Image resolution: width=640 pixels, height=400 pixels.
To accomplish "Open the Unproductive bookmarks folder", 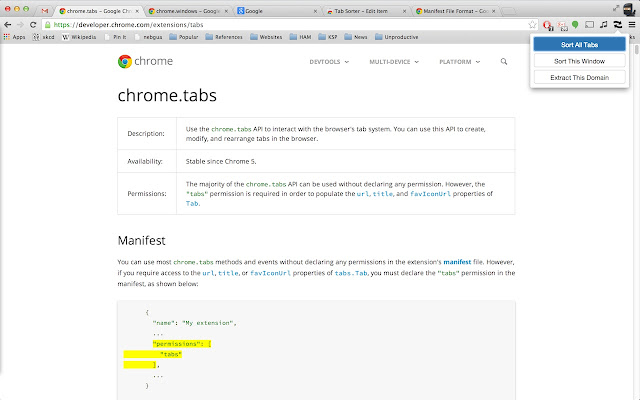I will click(397, 37).
